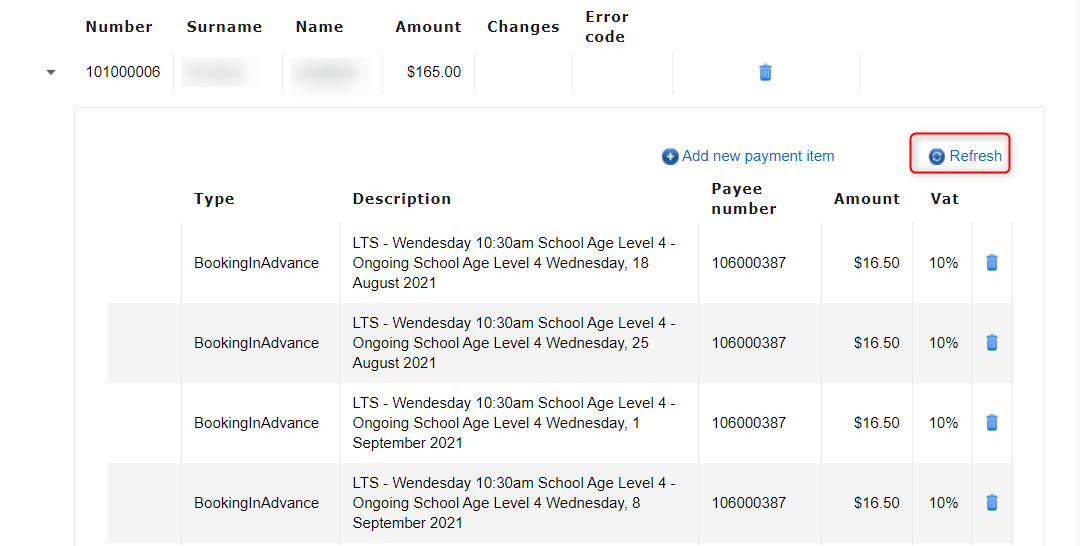Delete the 101000006 payment record
1081x546 pixels.
[x=765, y=72]
